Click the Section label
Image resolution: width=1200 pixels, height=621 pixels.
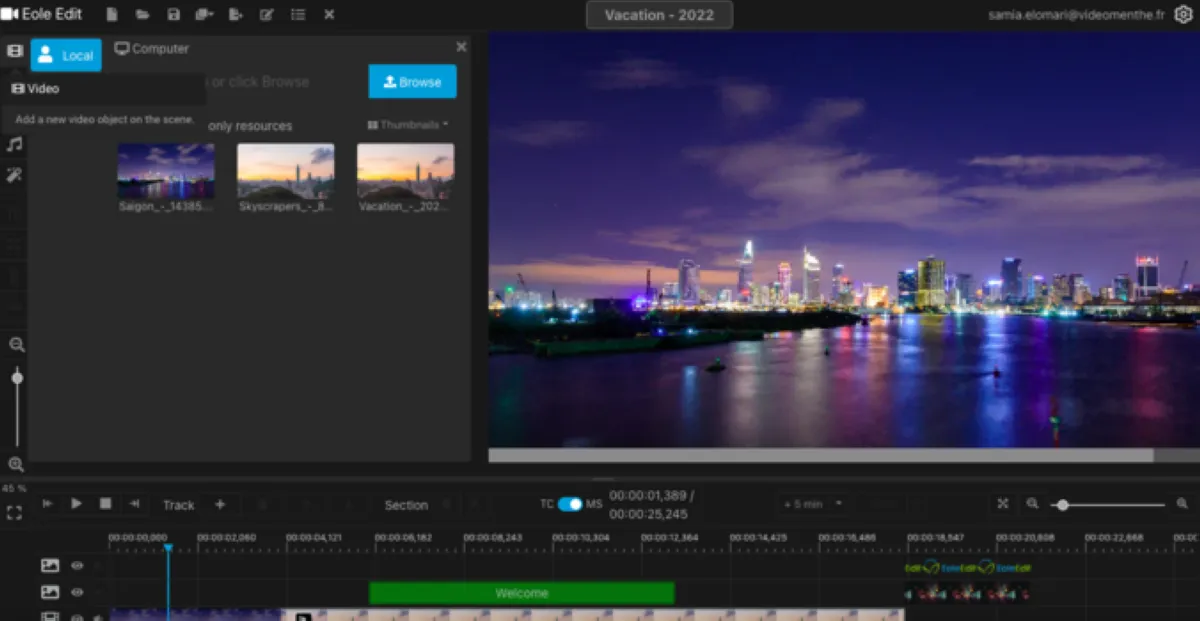click(x=406, y=505)
